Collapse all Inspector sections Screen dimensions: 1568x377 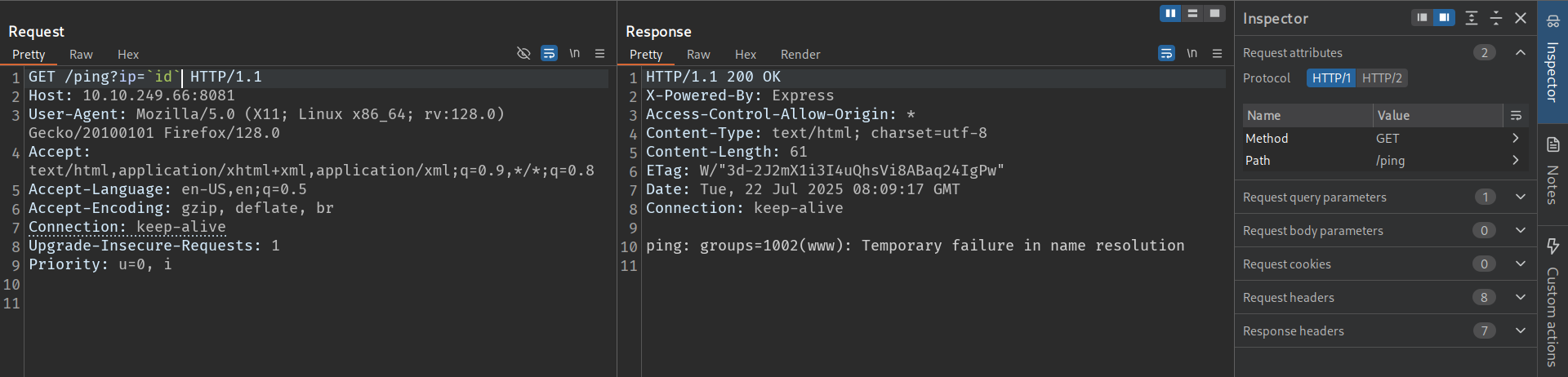tap(1496, 17)
